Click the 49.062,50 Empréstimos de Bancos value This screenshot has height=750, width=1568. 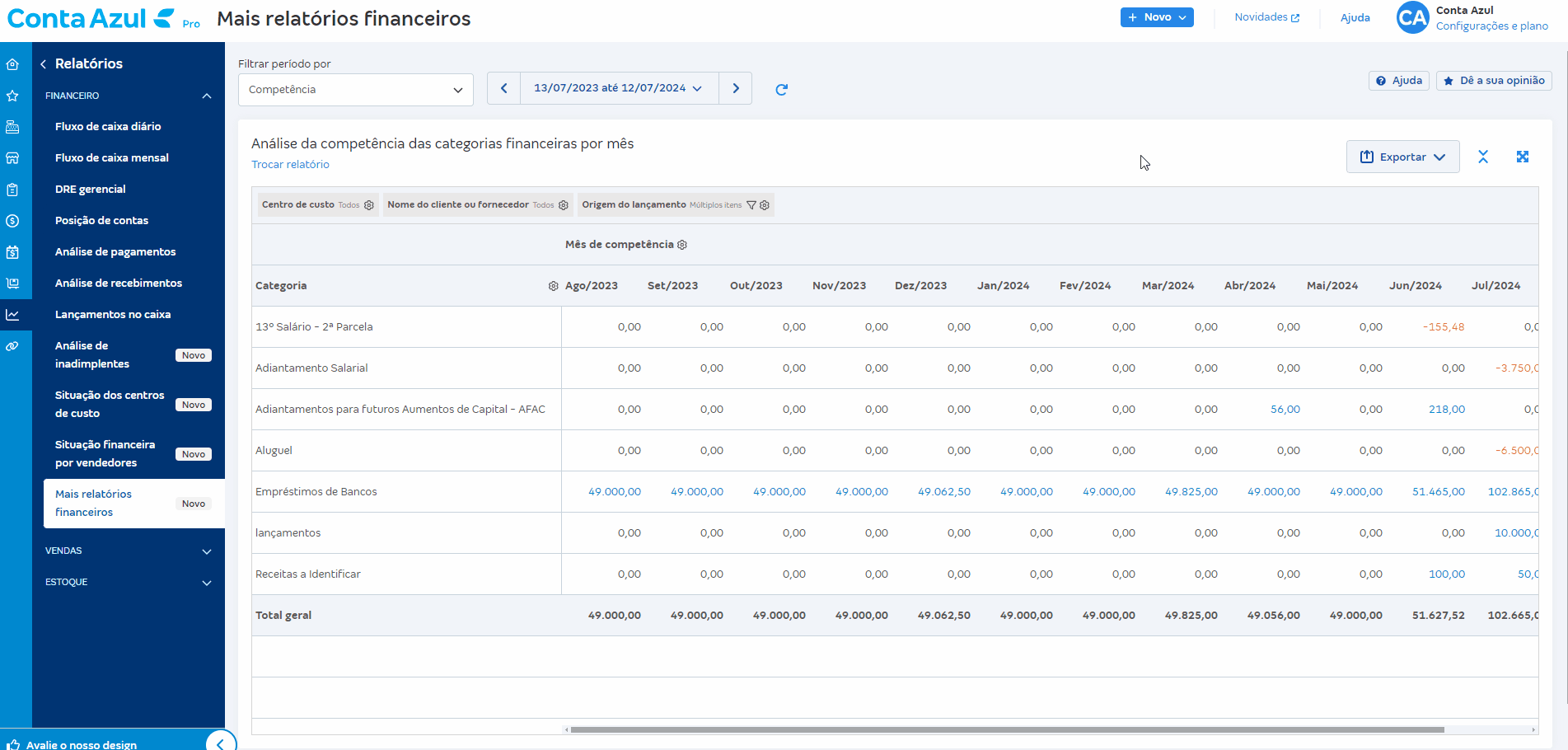[944, 492]
